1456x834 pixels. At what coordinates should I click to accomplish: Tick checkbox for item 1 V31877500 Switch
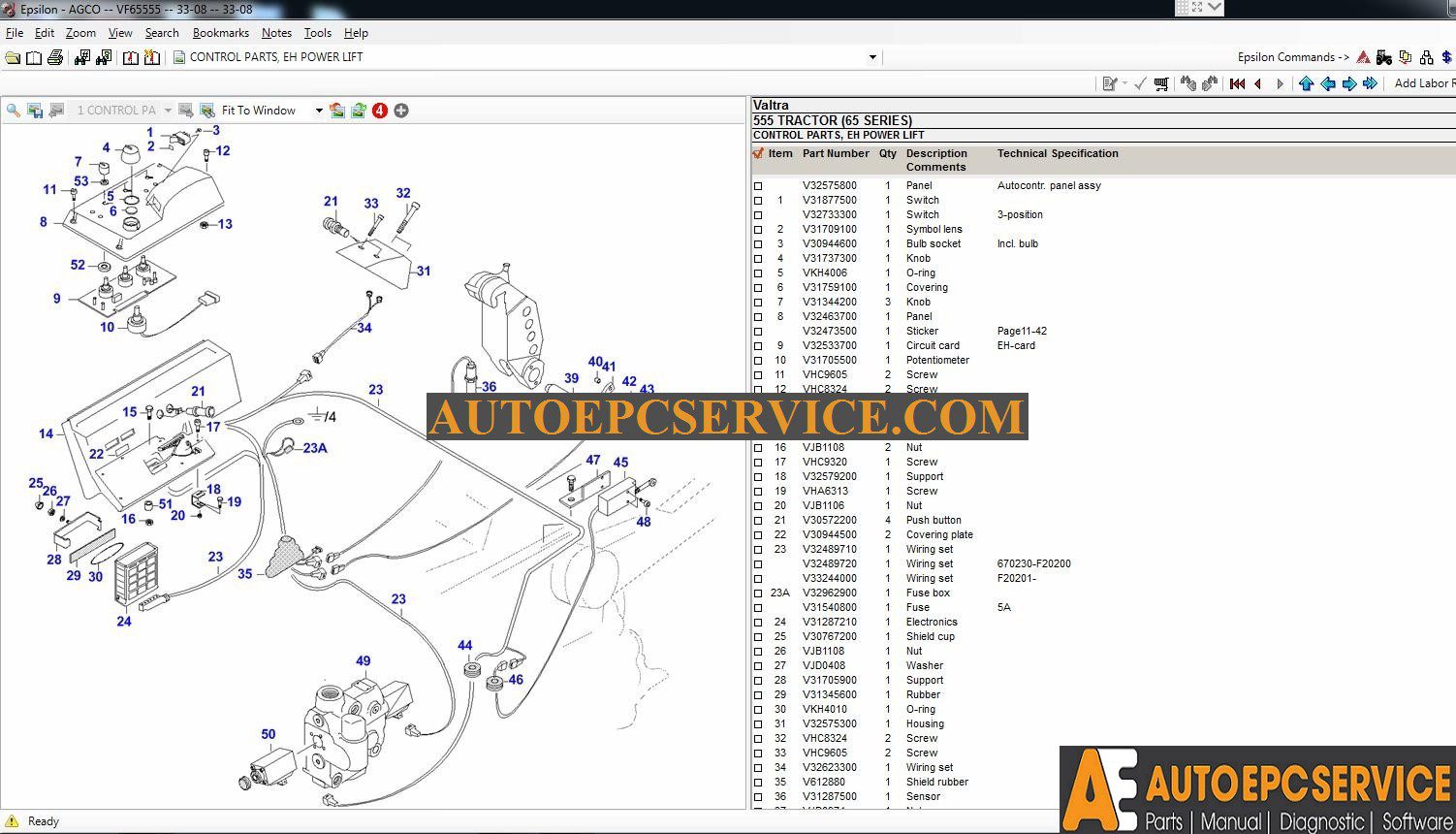pos(758,201)
